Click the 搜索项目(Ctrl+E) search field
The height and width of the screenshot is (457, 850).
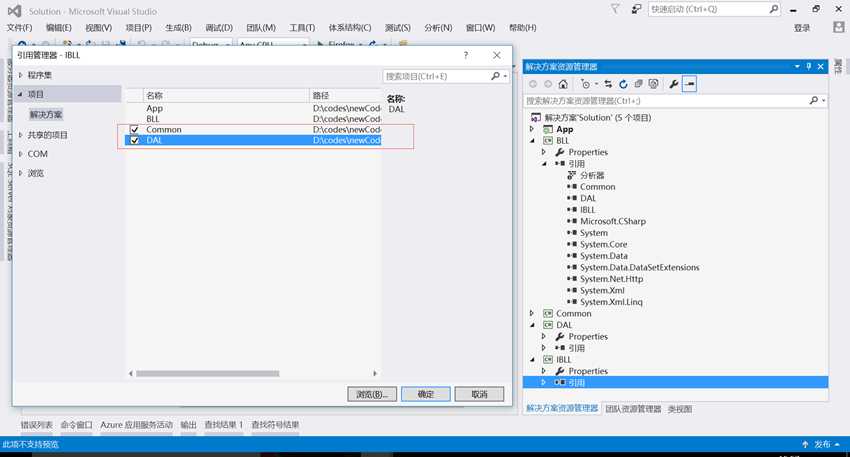tap(436, 76)
